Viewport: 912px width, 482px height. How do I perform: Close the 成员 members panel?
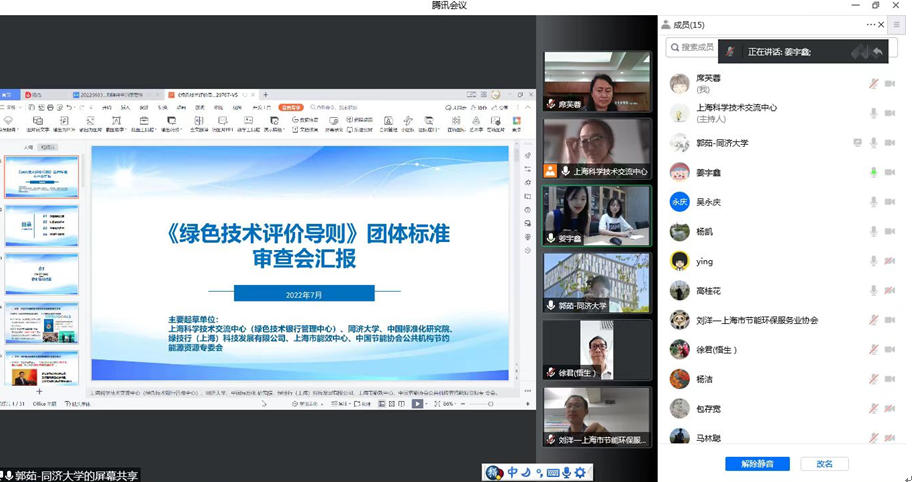point(881,25)
